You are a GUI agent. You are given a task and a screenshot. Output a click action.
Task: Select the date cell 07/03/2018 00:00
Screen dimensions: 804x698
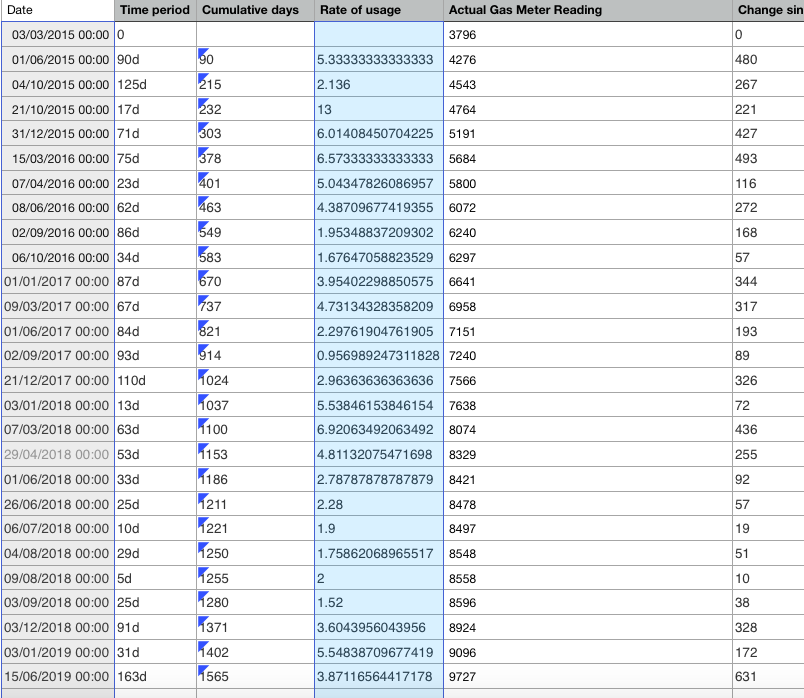58,430
